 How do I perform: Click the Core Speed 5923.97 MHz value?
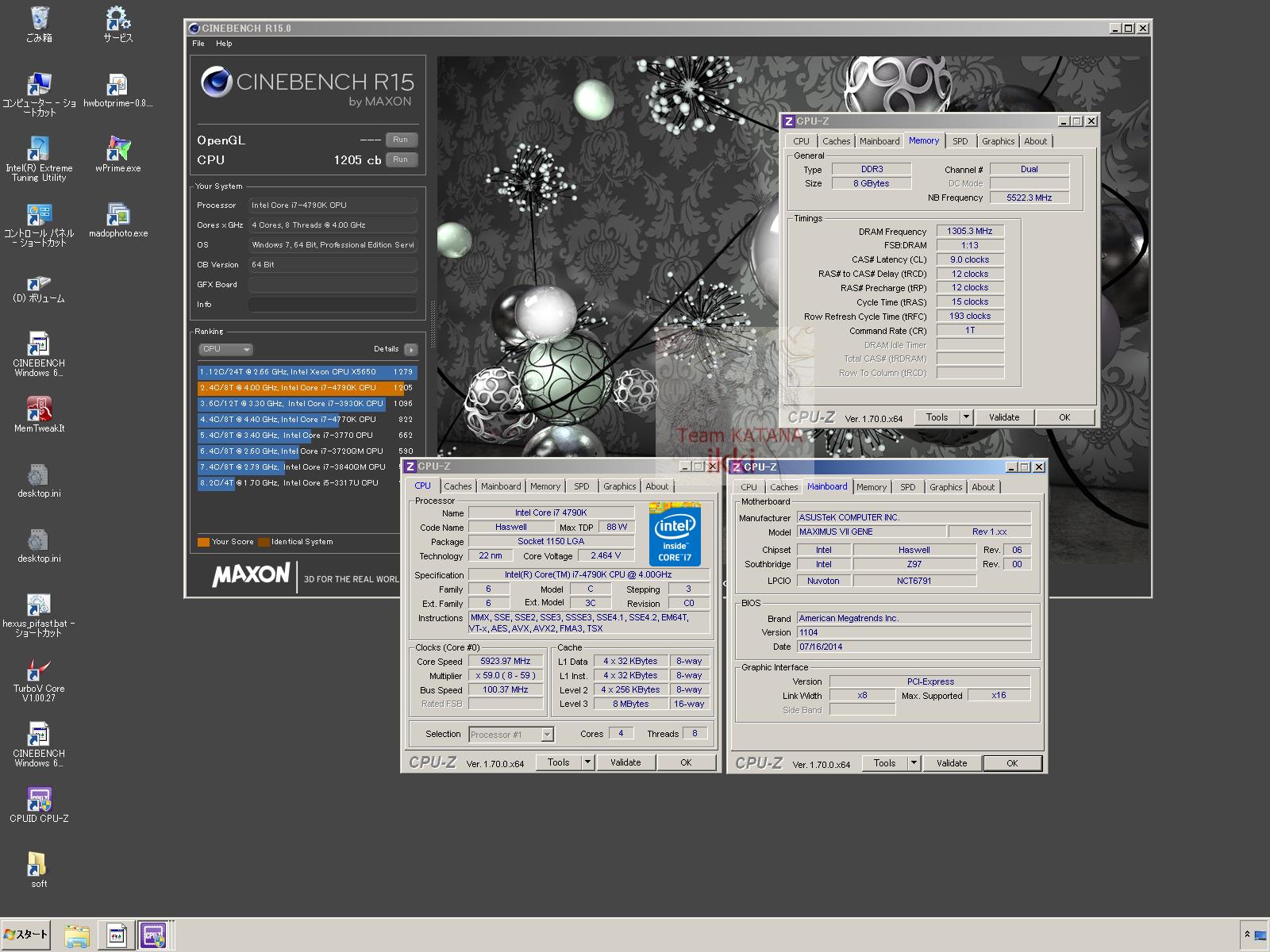point(506,661)
